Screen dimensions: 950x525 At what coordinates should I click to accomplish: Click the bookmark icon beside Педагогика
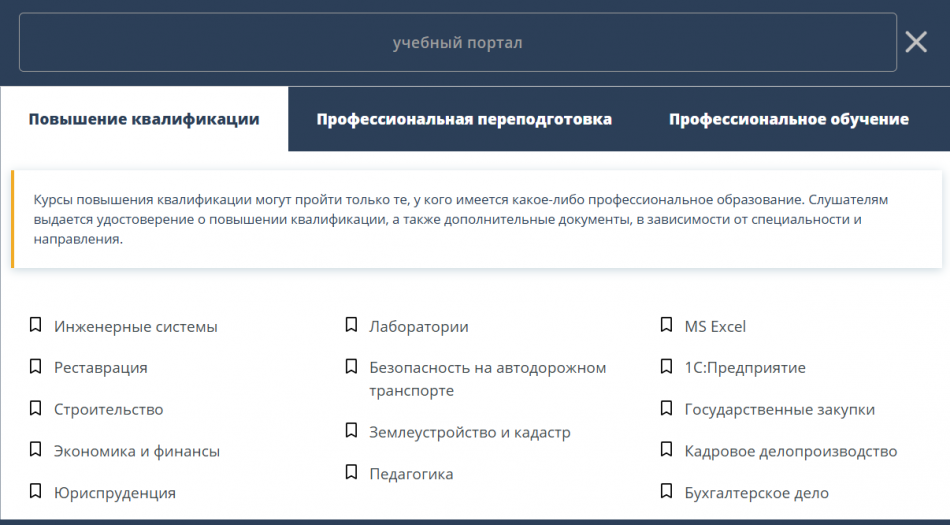pos(351,472)
